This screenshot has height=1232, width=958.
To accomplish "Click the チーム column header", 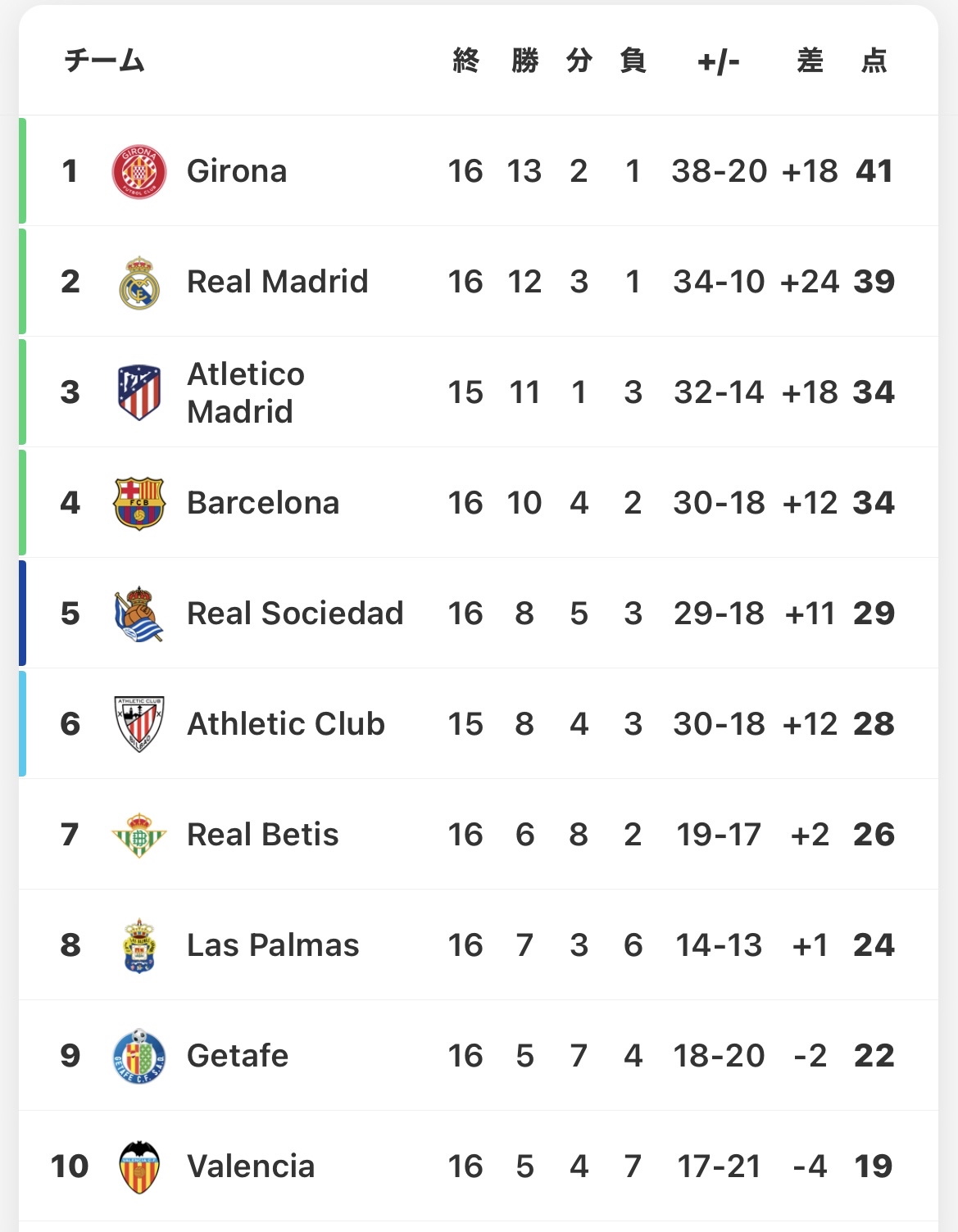I will [x=105, y=61].
